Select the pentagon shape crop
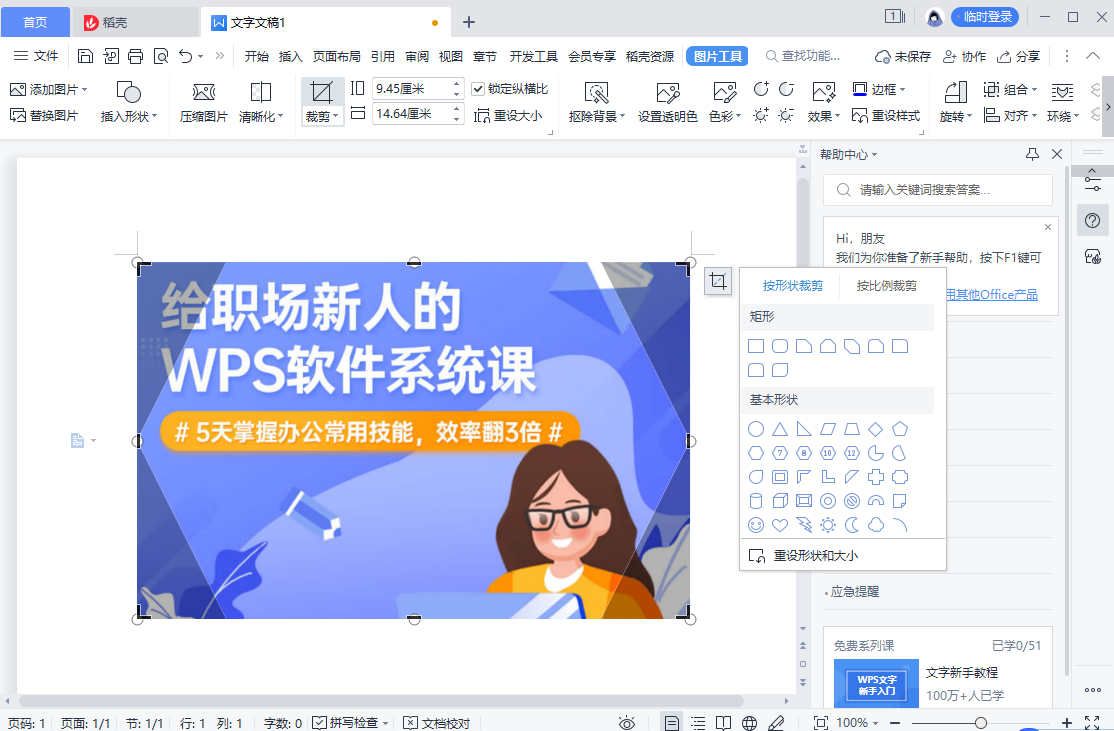 point(900,429)
